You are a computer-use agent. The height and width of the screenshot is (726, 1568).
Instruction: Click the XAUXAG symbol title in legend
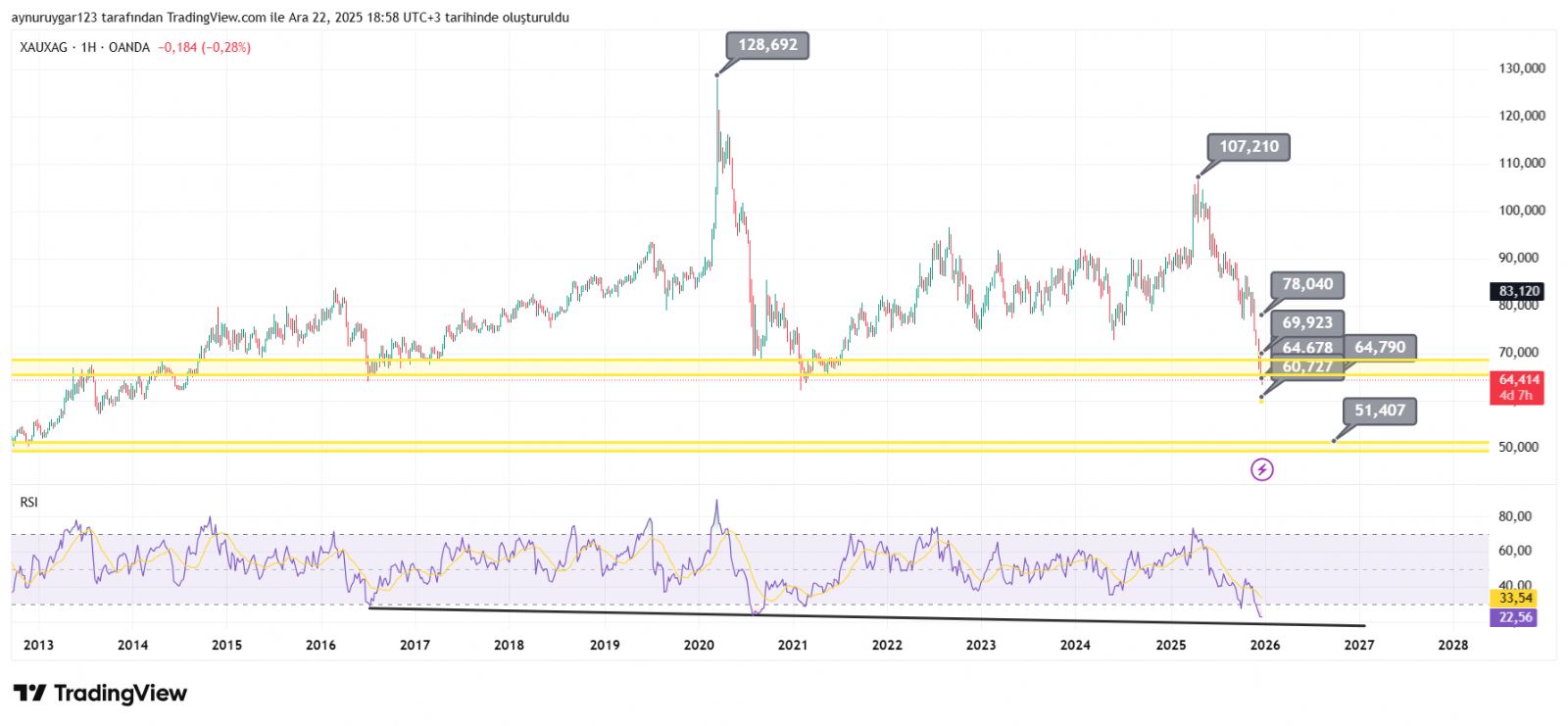pyautogui.click(x=43, y=47)
